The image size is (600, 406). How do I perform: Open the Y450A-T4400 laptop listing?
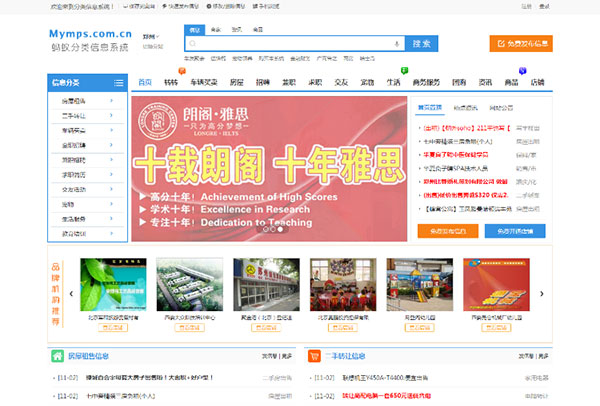385,378
